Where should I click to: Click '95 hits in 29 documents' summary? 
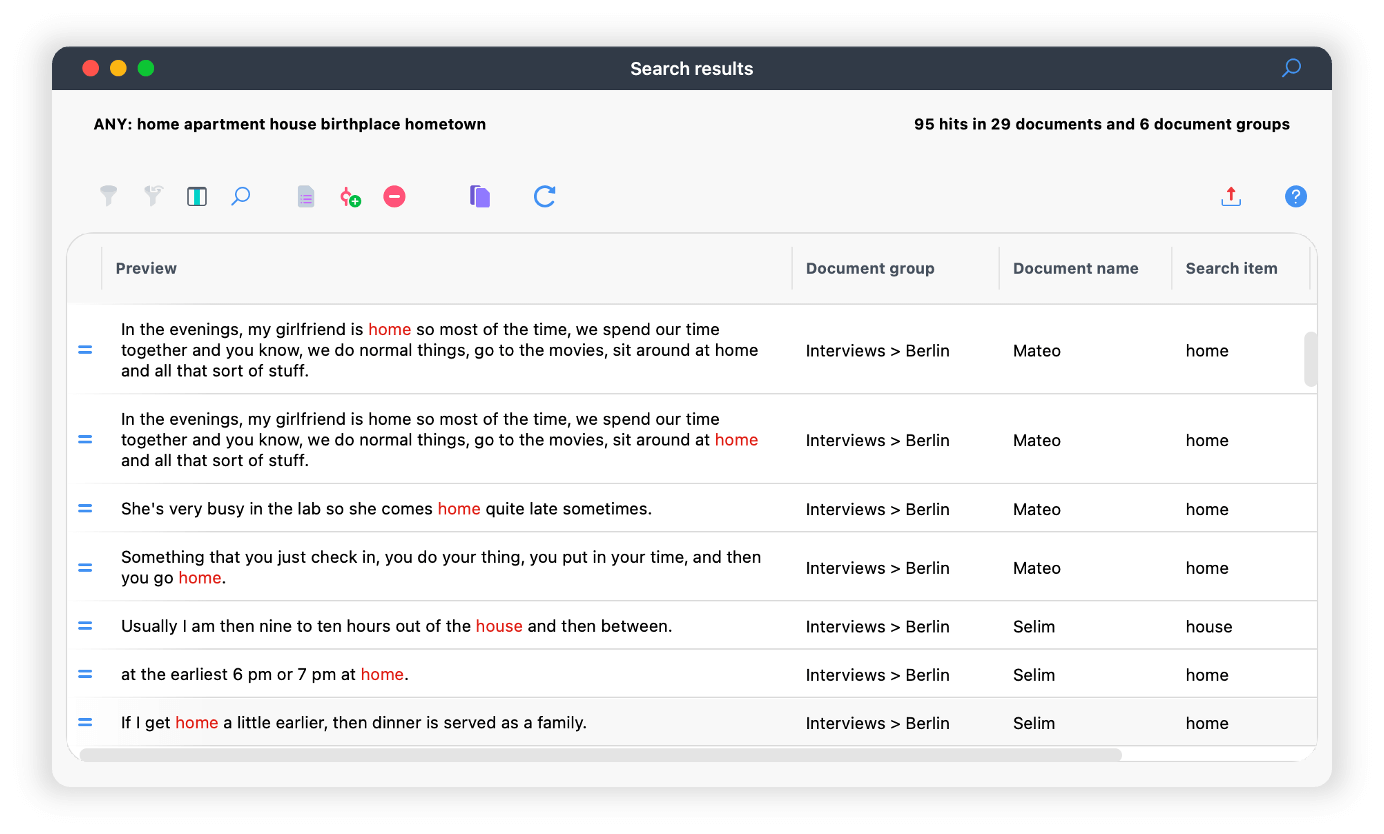(1102, 125)
